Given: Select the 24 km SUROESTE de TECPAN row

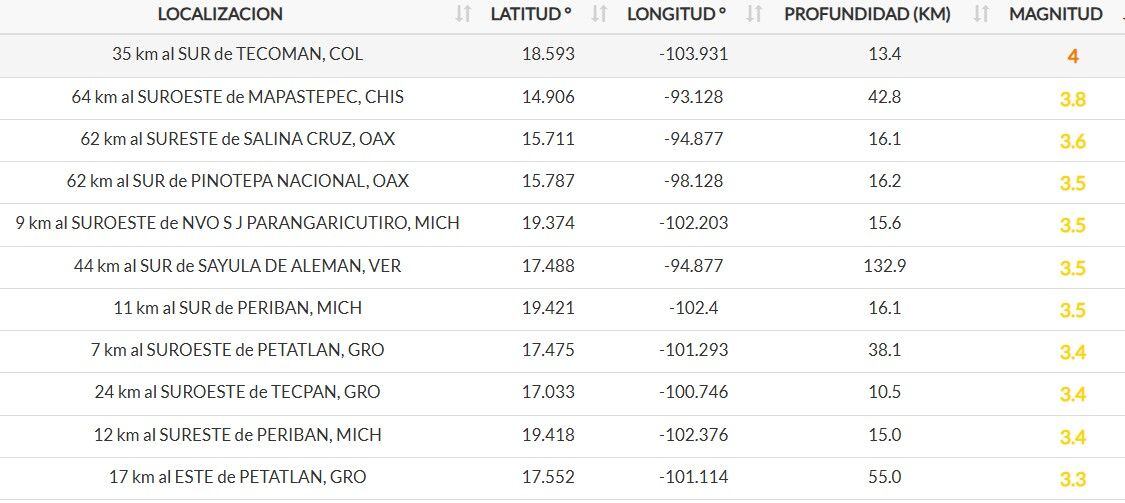Looking at the screenshot, I should click(237, 392).
